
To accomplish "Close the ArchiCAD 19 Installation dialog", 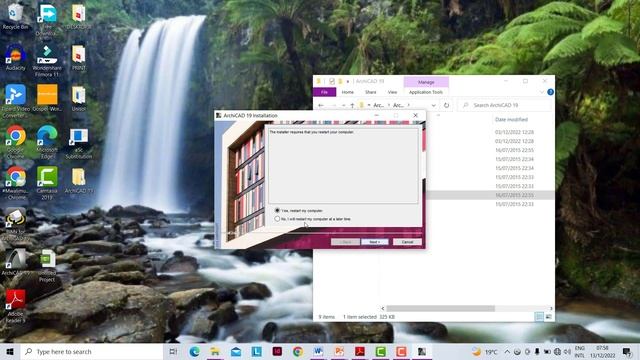I will coord(416,116).
